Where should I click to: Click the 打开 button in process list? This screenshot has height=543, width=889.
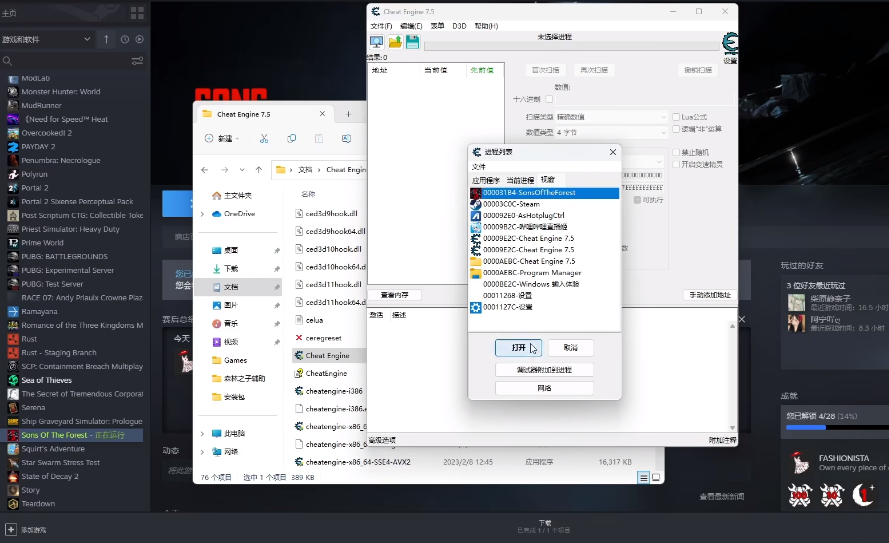click(518, 347)
